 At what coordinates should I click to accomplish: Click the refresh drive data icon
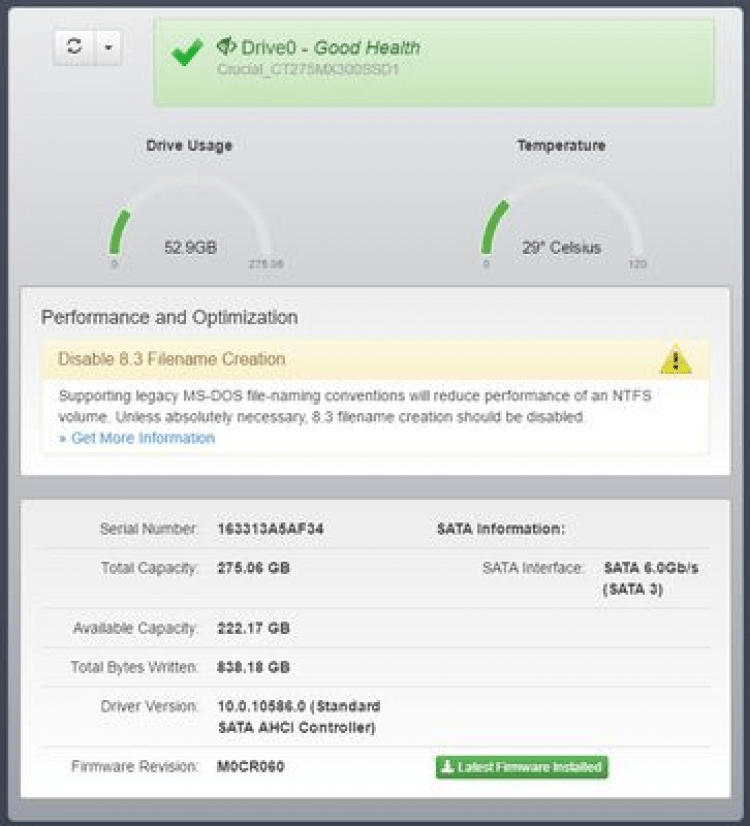(74, 47)
